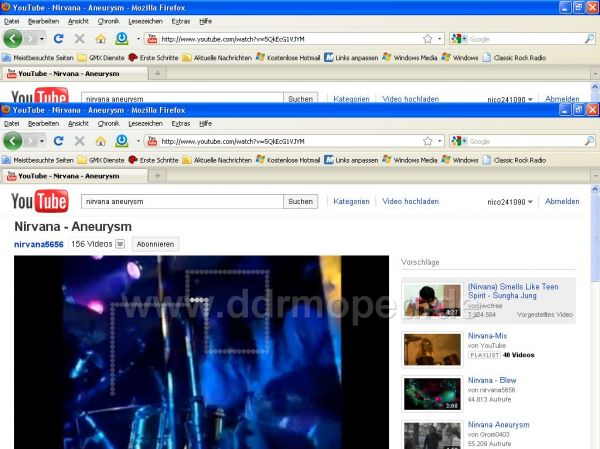Open the Chronik menu in the front window
This screenshot has height=449, width=600.
click(x=109, y=123)
